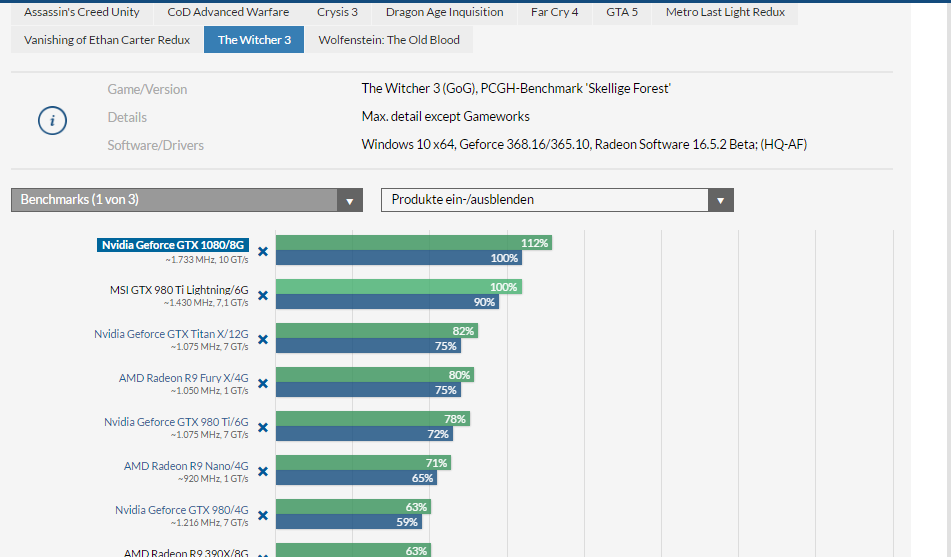Click Nvidia Geforce GTX Titan X/12G label
Screen dimensions: 951x557
pos(171,334)
